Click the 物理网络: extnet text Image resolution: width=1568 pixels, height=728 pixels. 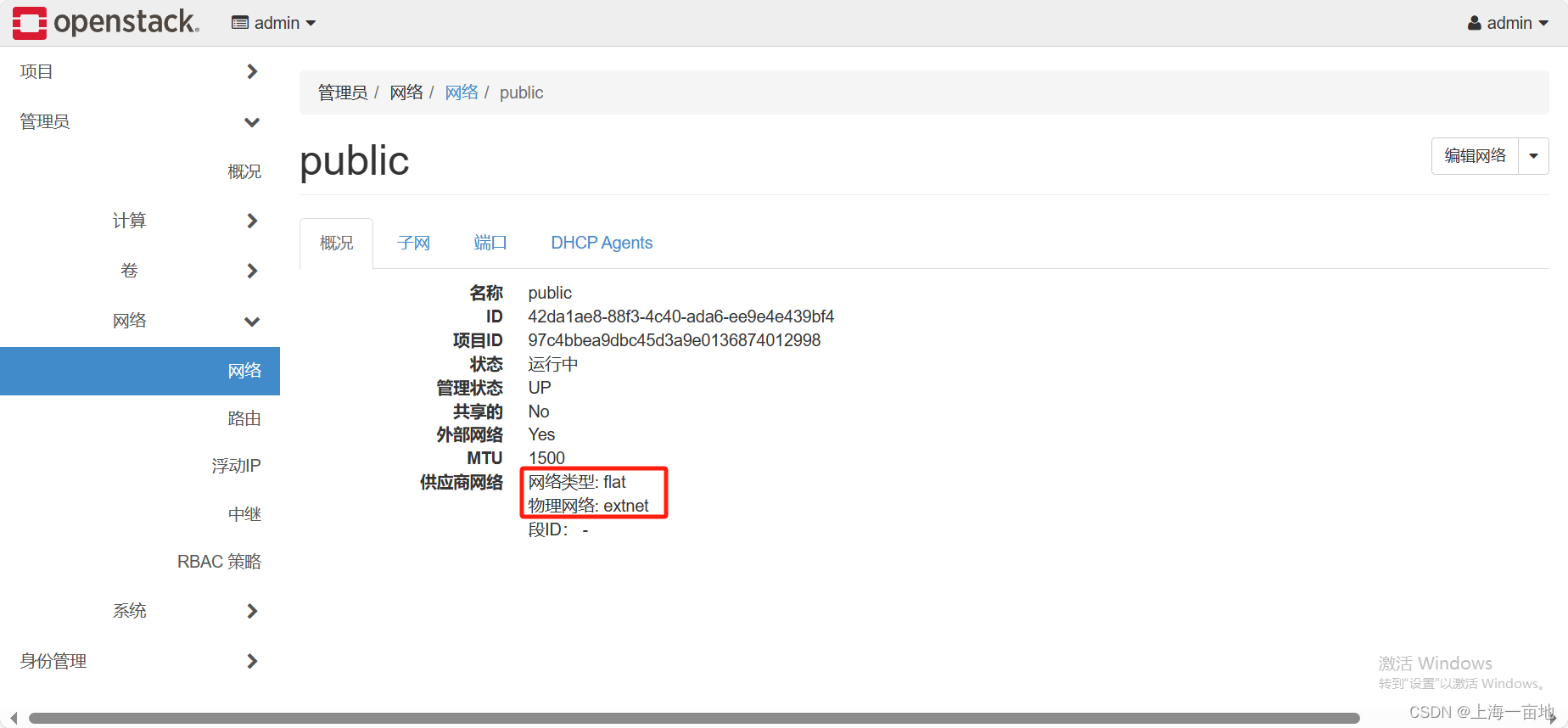point(588,506)
